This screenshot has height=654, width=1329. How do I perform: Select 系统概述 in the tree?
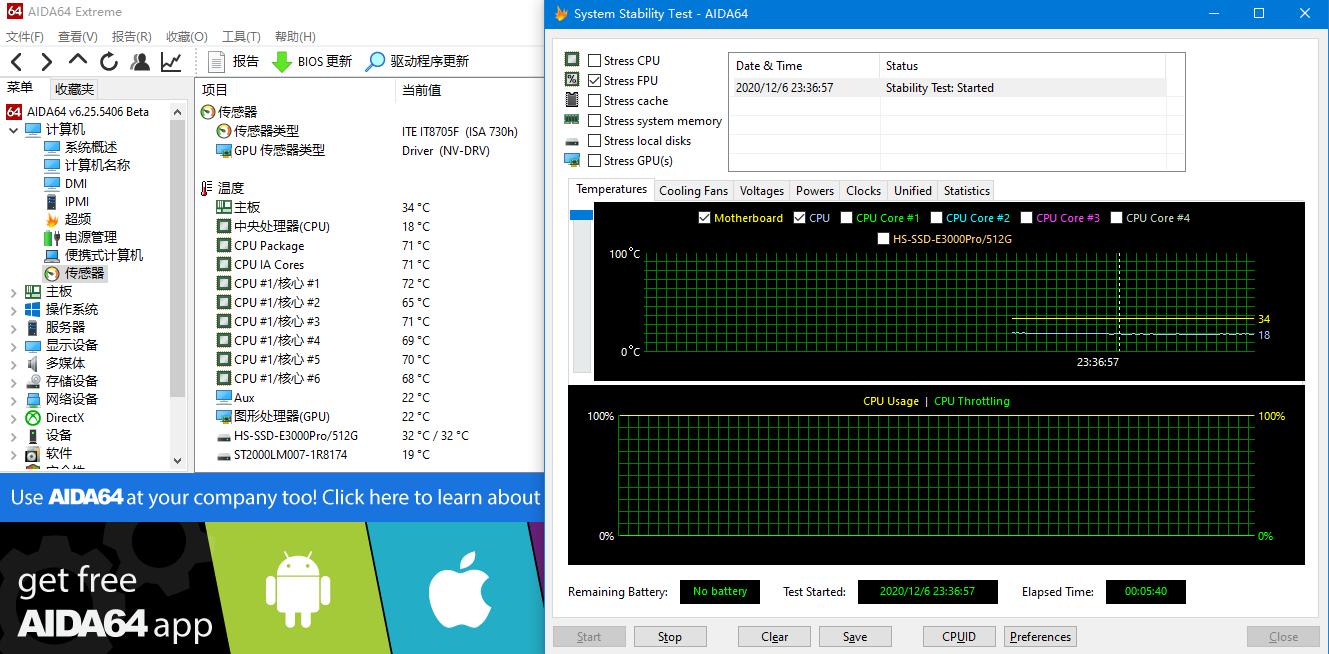pos(91,147)
